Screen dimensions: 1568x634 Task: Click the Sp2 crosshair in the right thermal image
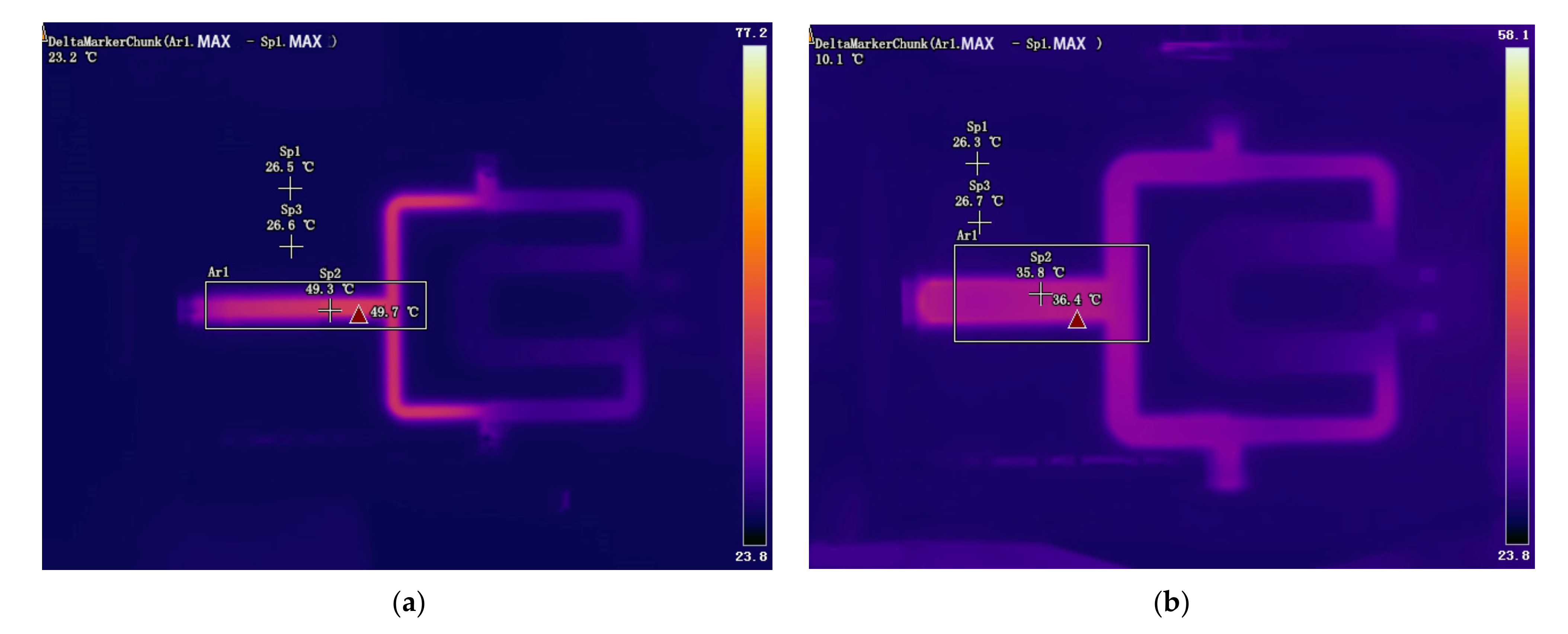[x=1040, y=294]
